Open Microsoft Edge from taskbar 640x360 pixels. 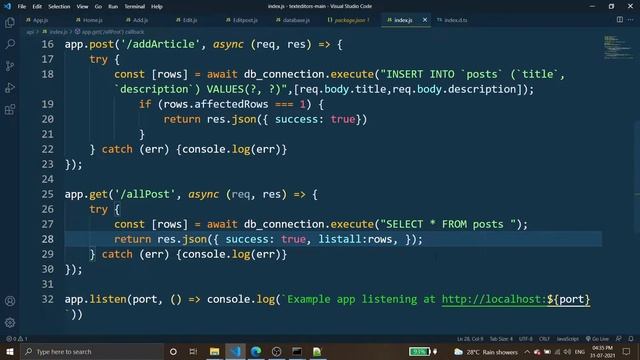coord(256,351)
